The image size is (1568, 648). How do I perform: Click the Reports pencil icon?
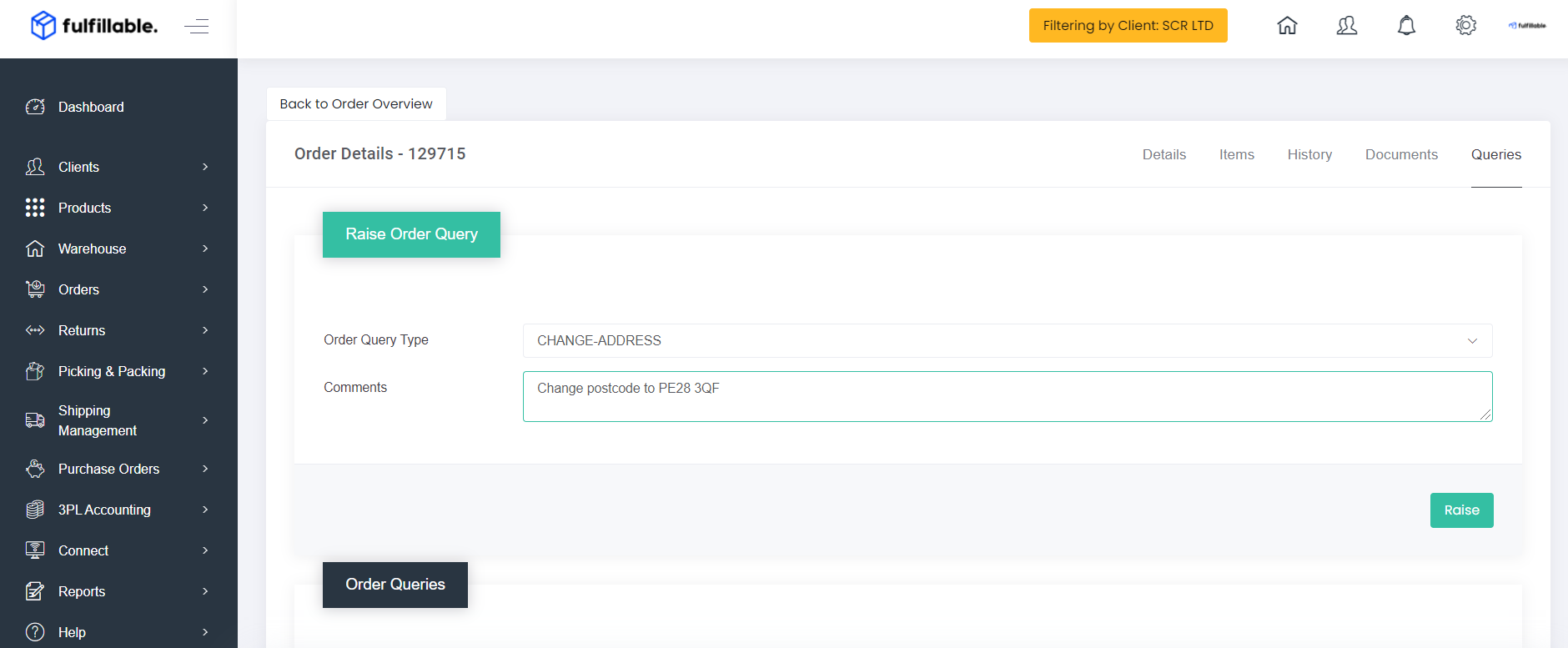[x=35, y=591]
